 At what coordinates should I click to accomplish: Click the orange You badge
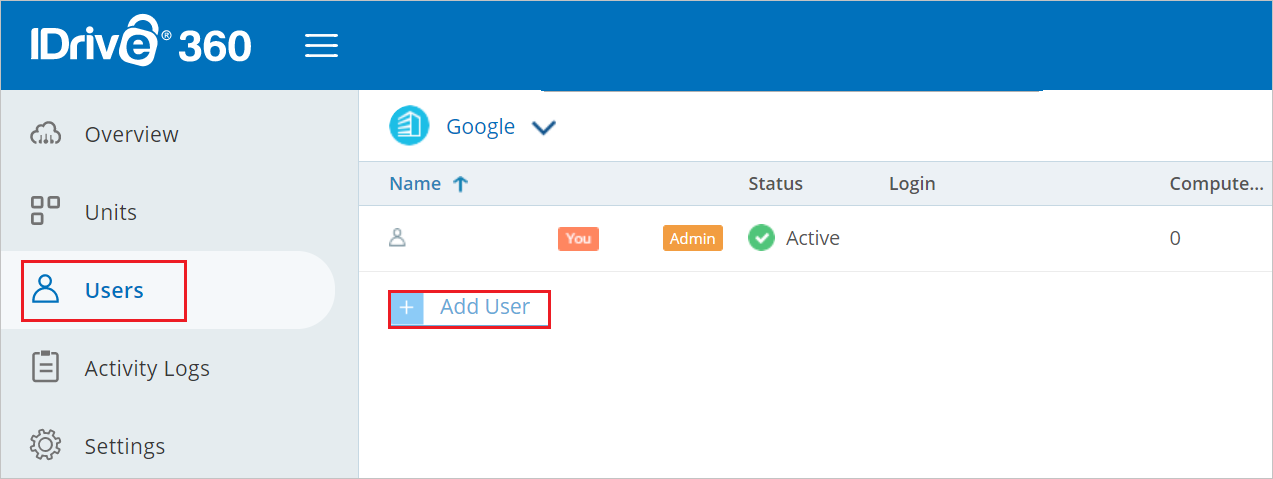(578, 238)
